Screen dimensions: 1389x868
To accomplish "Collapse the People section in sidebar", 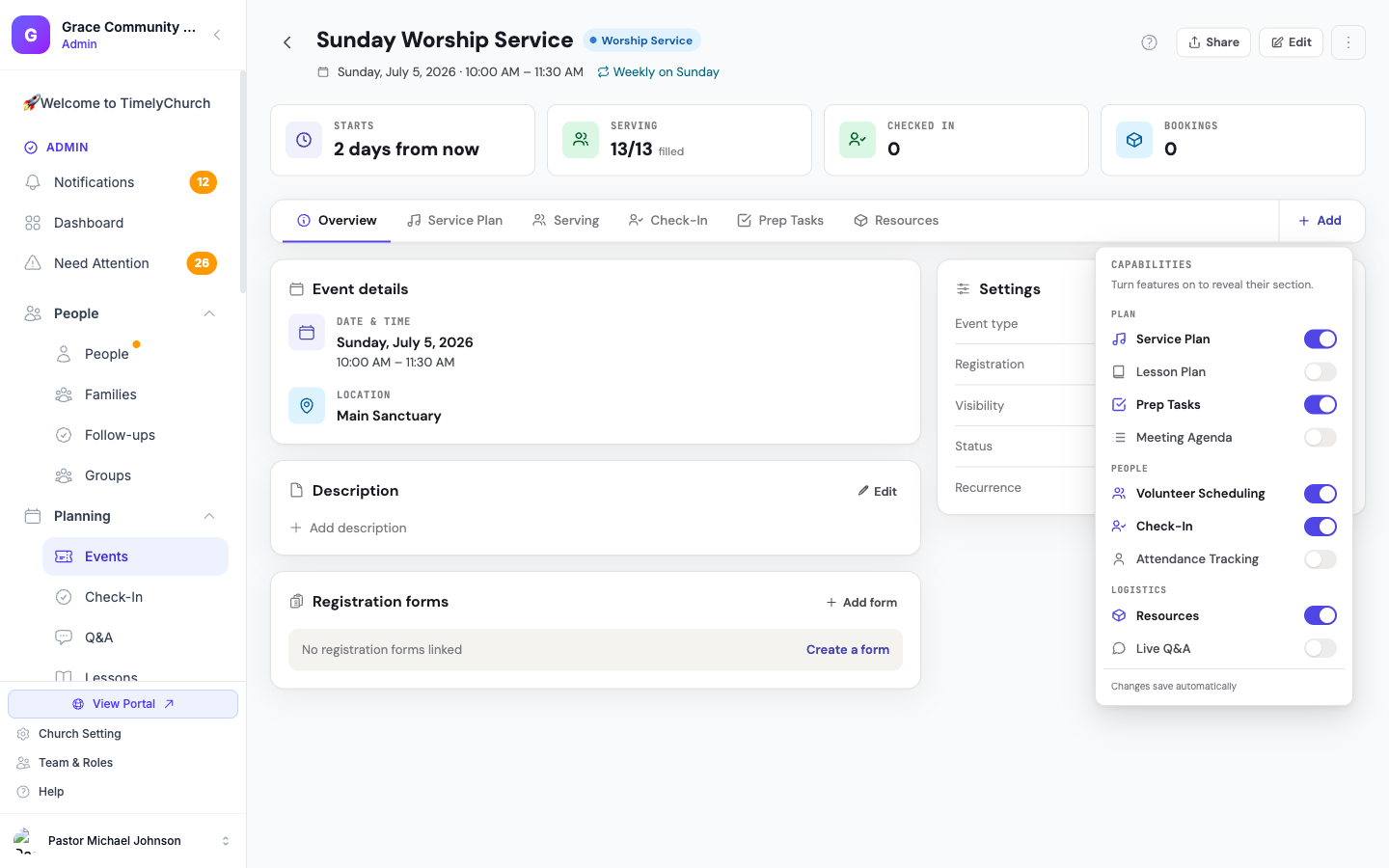I will 209,313.
